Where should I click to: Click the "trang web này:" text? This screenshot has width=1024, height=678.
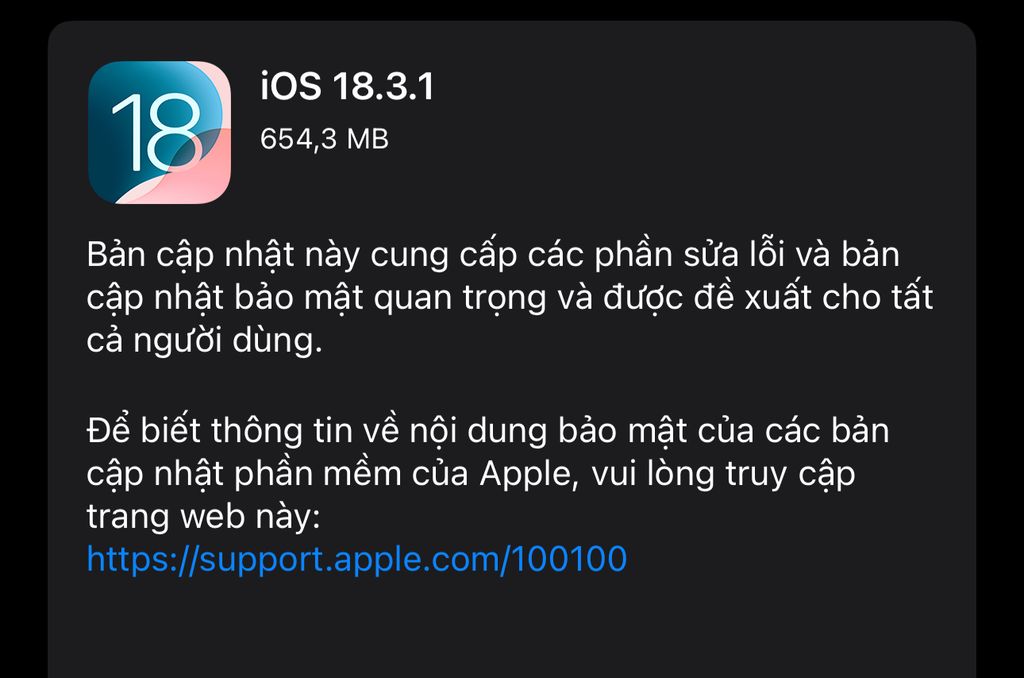(203, 516)
